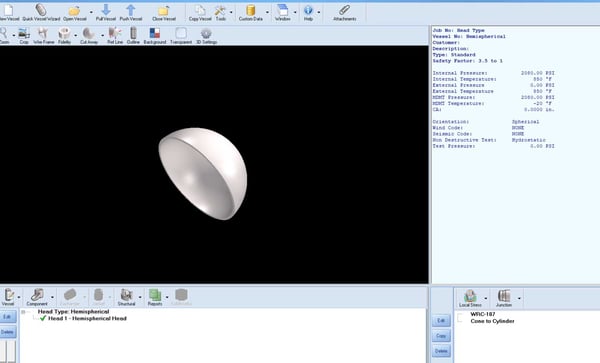
Task: Expand the Local Stress dropdown arrow
Action: (486, 298)
